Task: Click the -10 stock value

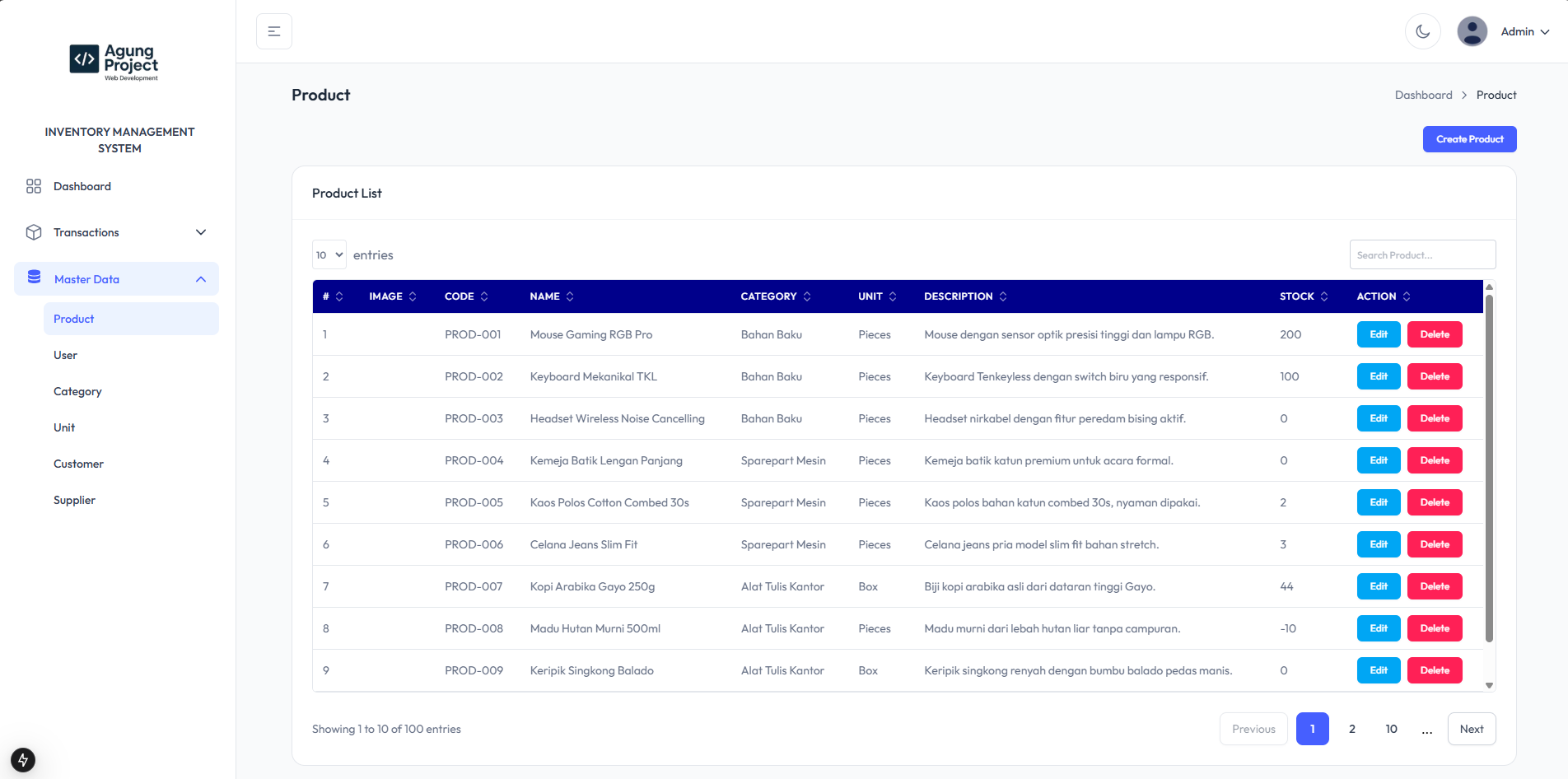Action: pos(1288,628)
